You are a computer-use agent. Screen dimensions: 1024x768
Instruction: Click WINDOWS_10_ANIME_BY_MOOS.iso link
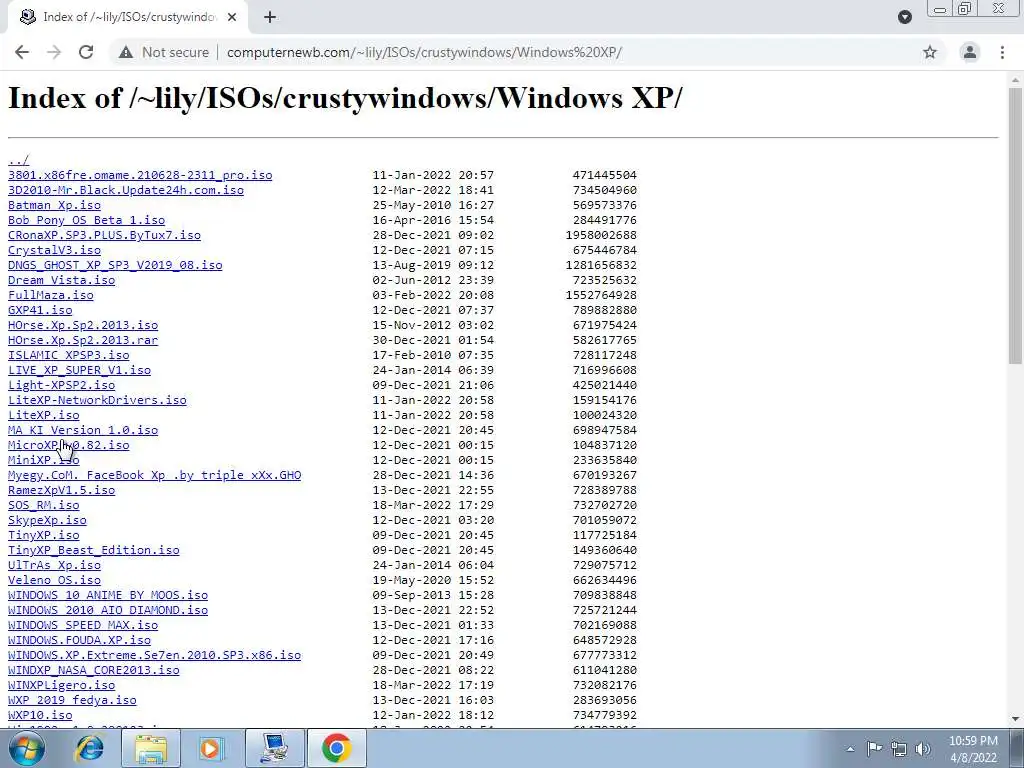click(x=108, y=596)
